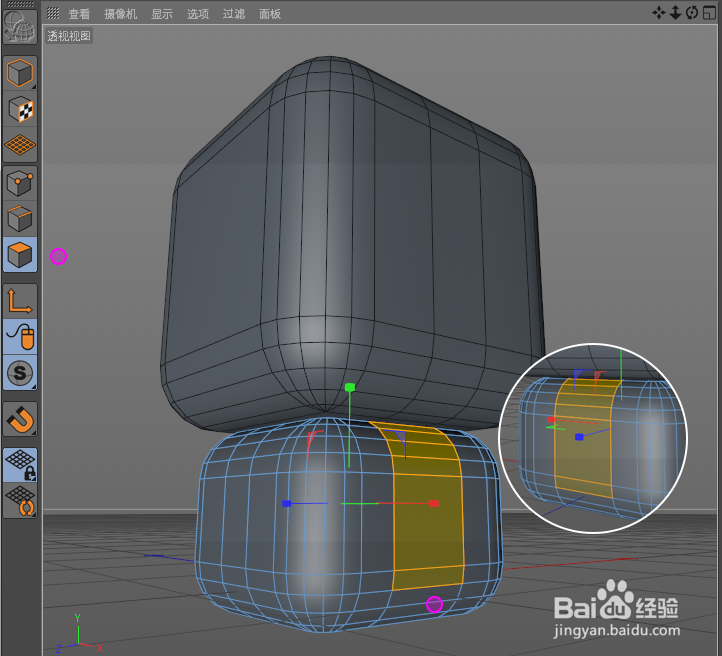The width and height of the screenshot is (722, 656).
Task: Click the blue Z-axis gizmo handle
Action: click(x=286, y=504)
